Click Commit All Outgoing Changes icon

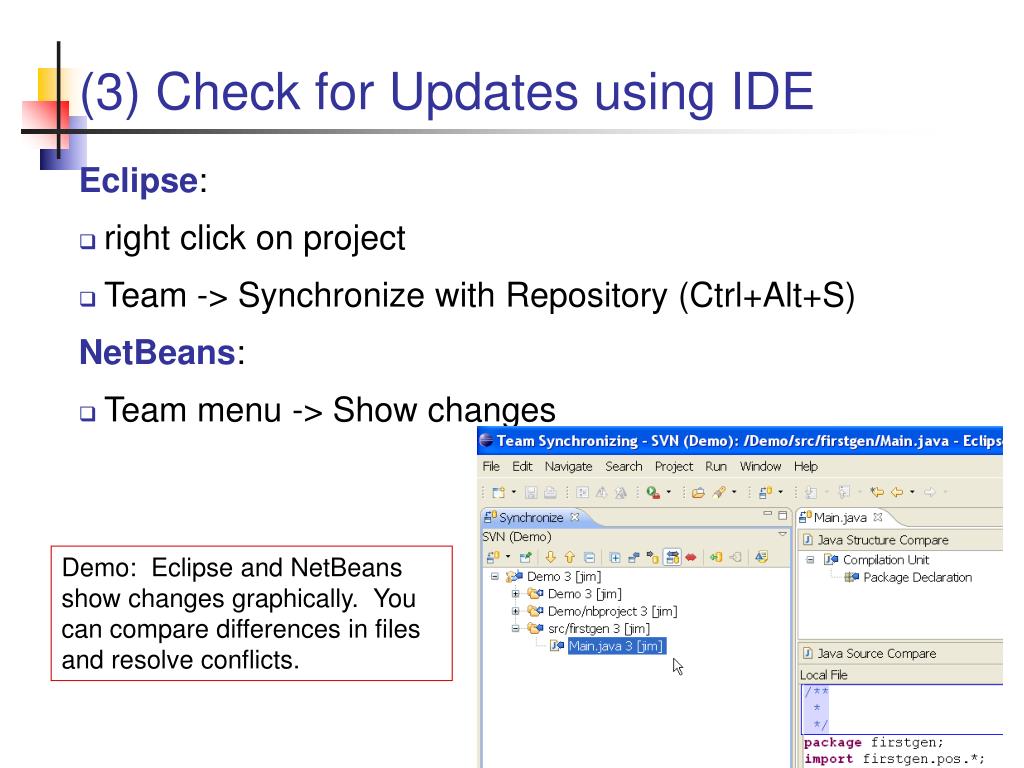coord(735,557)
